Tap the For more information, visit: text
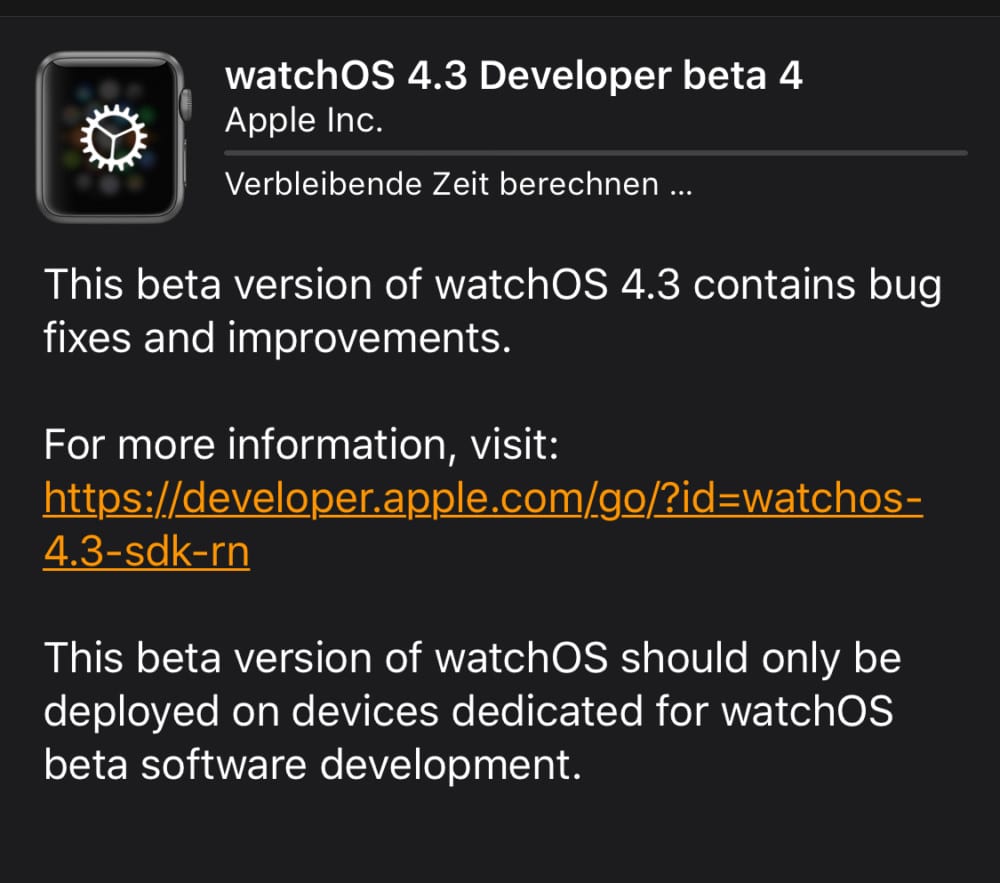Viewport: 1000px width, 883px height. click(x=301, y=444)
